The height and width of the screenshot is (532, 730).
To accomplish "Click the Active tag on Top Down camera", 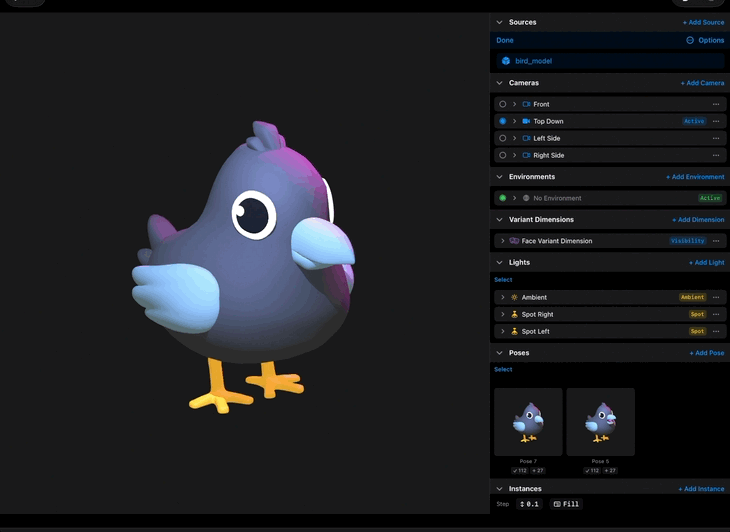I will pyautogui.click(x=694, y=121).
